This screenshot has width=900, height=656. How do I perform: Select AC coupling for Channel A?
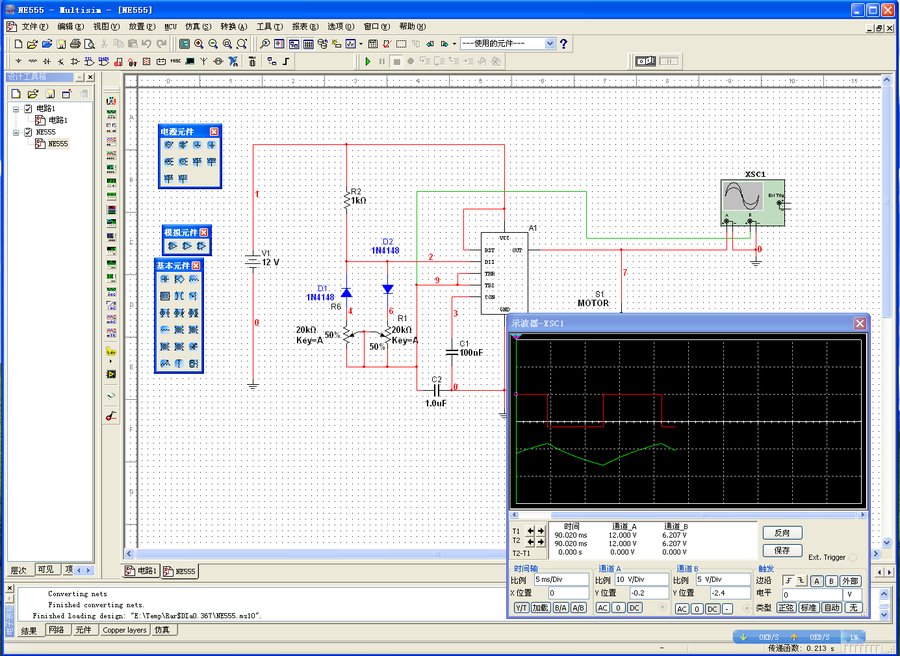(x=603, y=608)
